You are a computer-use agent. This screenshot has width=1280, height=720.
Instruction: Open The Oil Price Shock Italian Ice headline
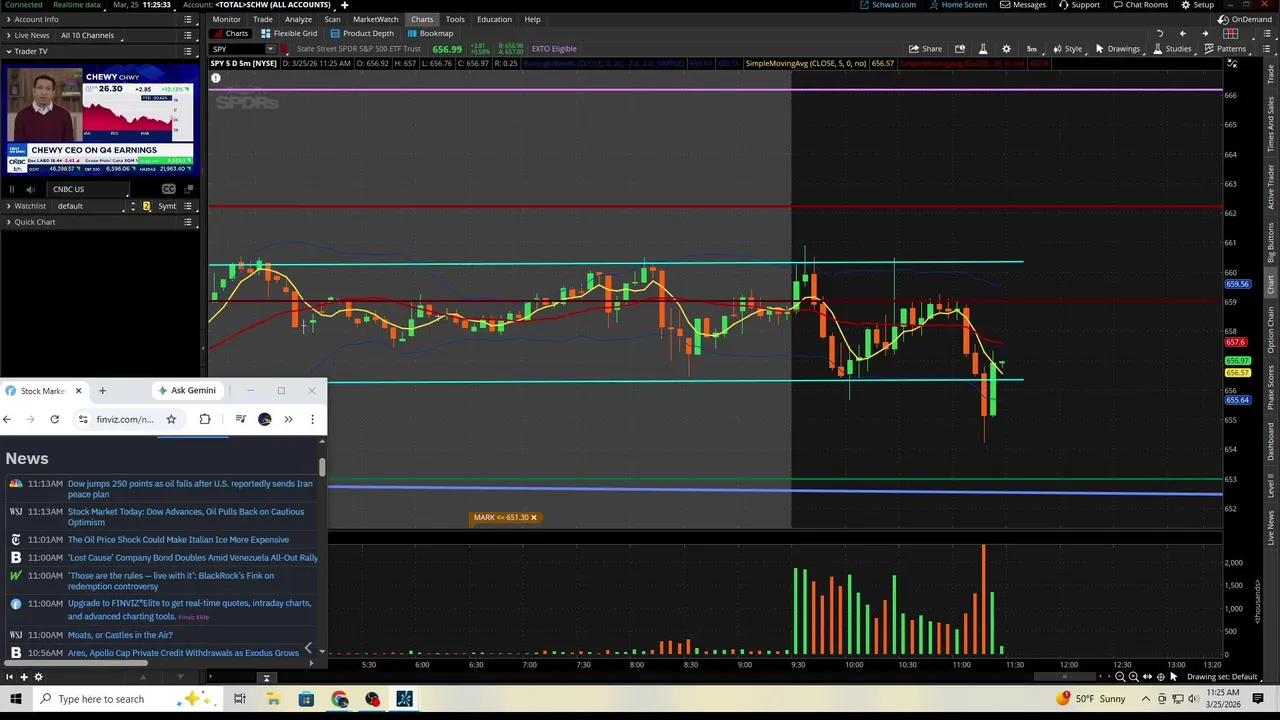[178, 540]
